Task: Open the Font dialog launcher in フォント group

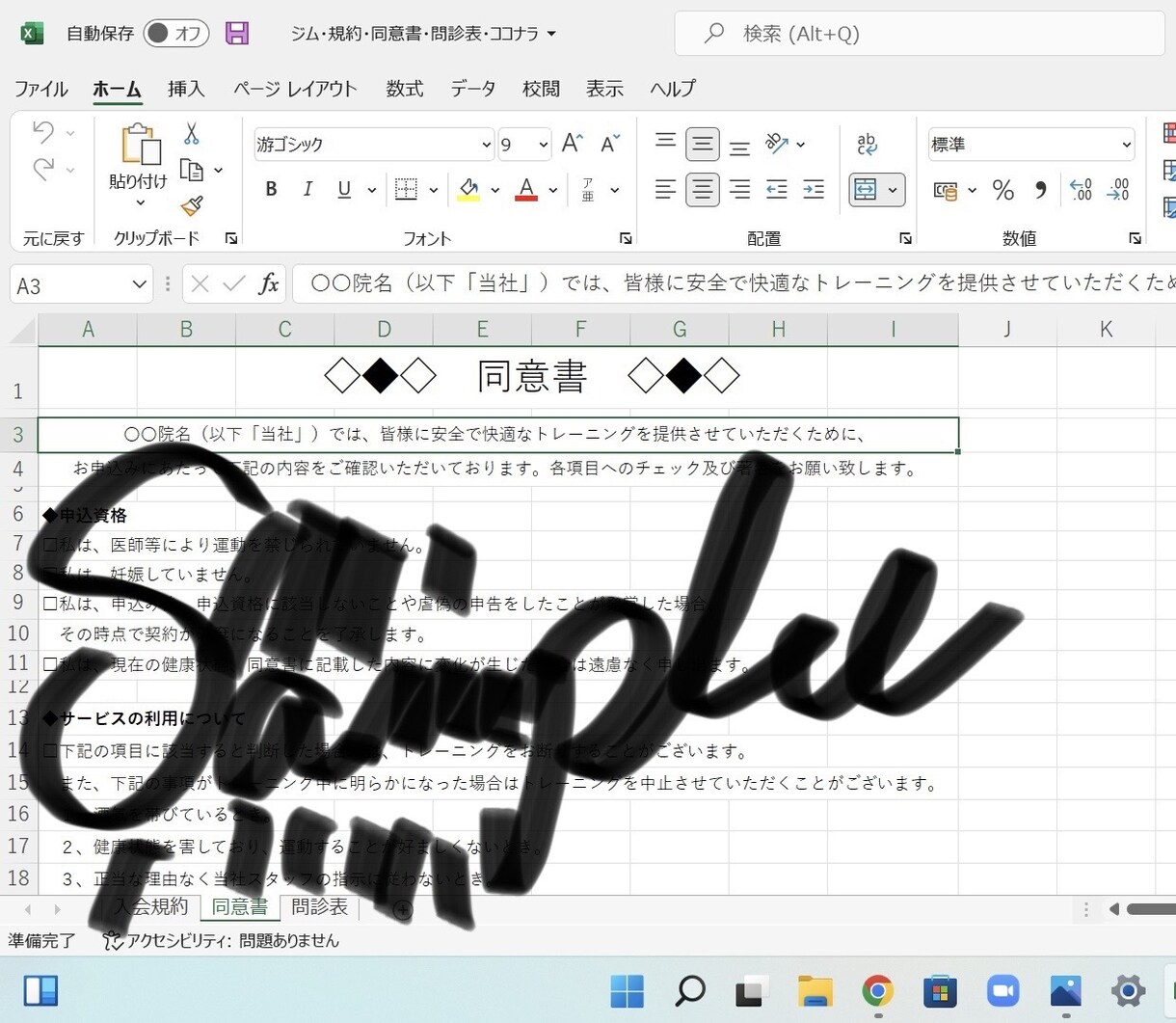Action: tap(626, 238)
